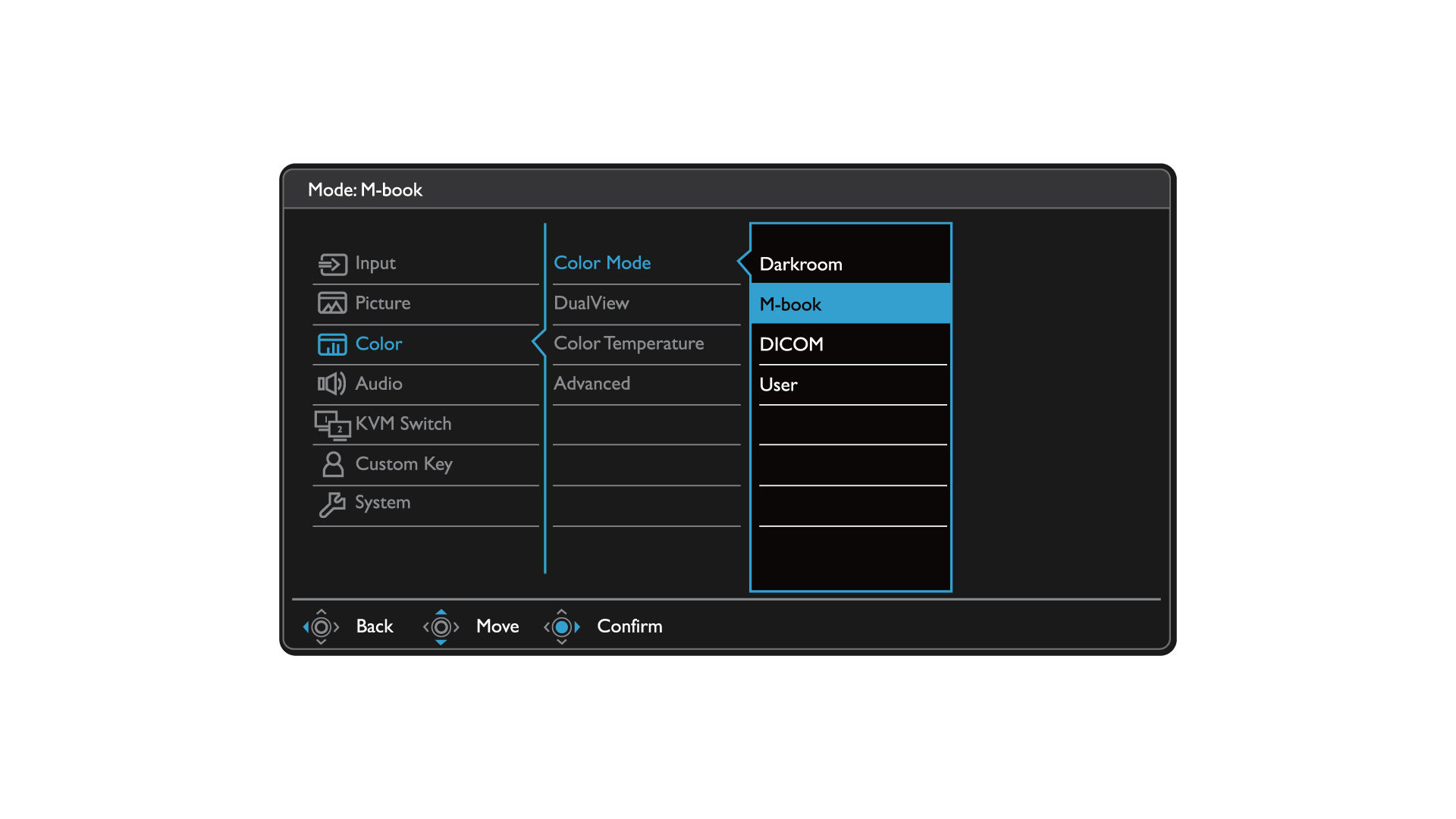This screenshot has width=1456, height=819.
Task: Select the Audio menu icon
Action: (332, 383)
